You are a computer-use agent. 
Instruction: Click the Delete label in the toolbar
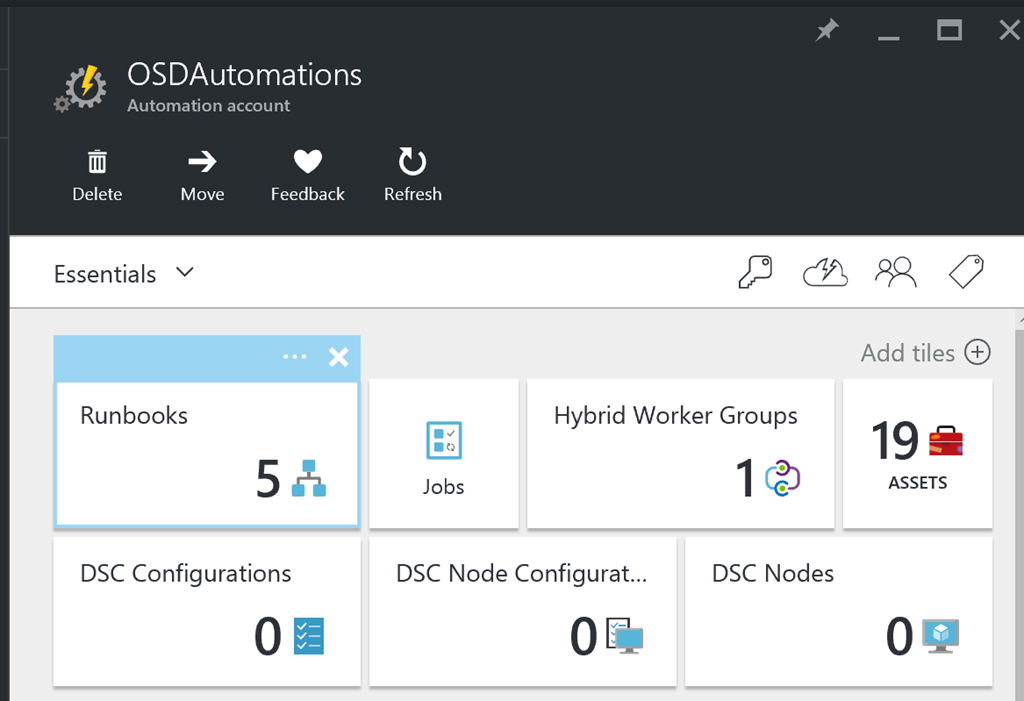(97, 194)
